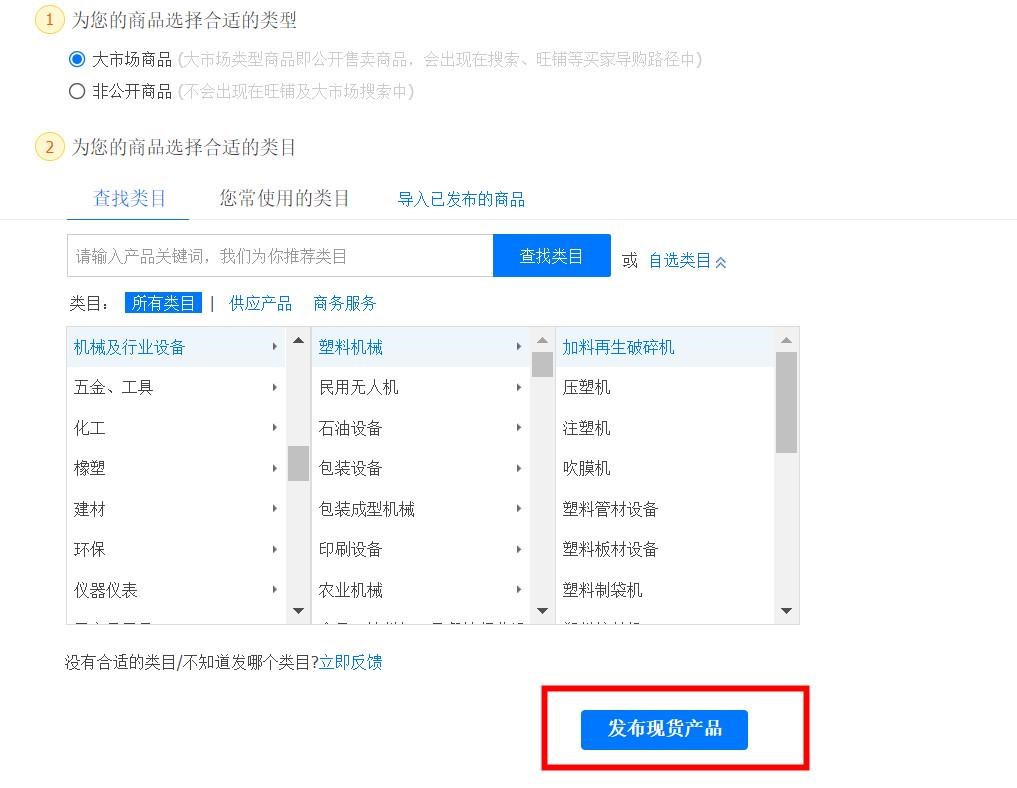Image resolution: width=1017 pixels, height=788 pixels.
Task: Click the first column scroll-up arrow
Action: click(298, 341)
